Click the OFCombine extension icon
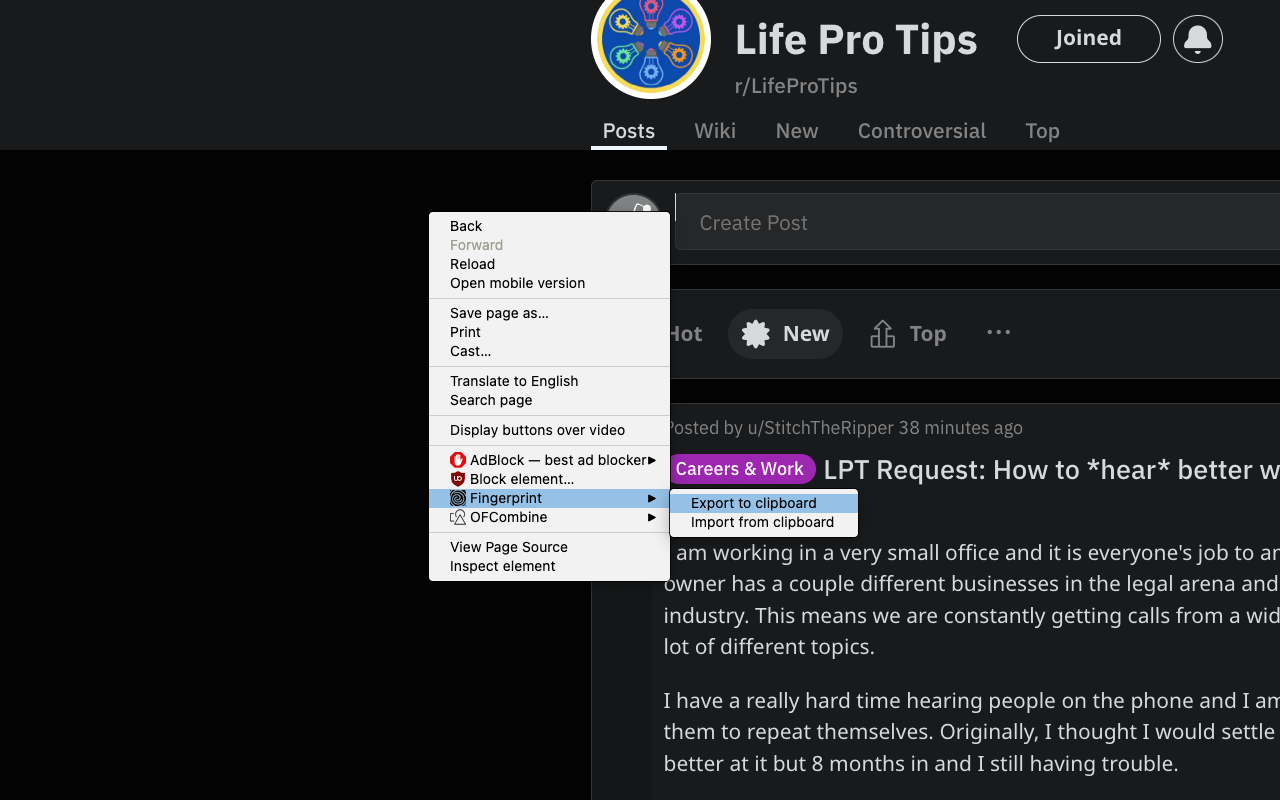Image resolution: width=1280 pixels, height=800 pixels. click(x=458, y=517)
